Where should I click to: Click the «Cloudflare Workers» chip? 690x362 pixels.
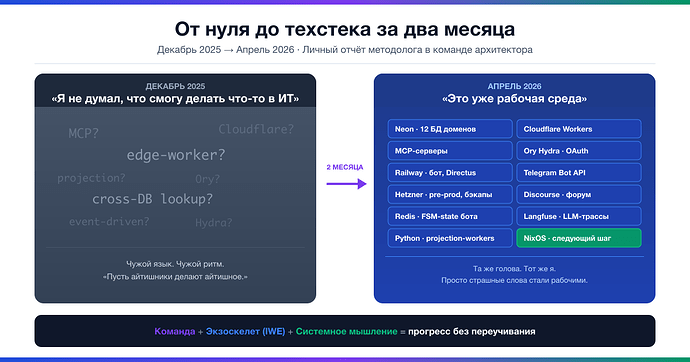pos(579,129)
